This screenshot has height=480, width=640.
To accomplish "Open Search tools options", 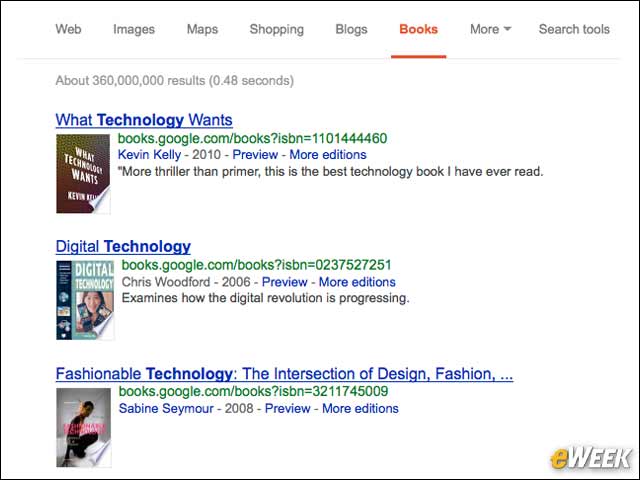I will 574,29.
